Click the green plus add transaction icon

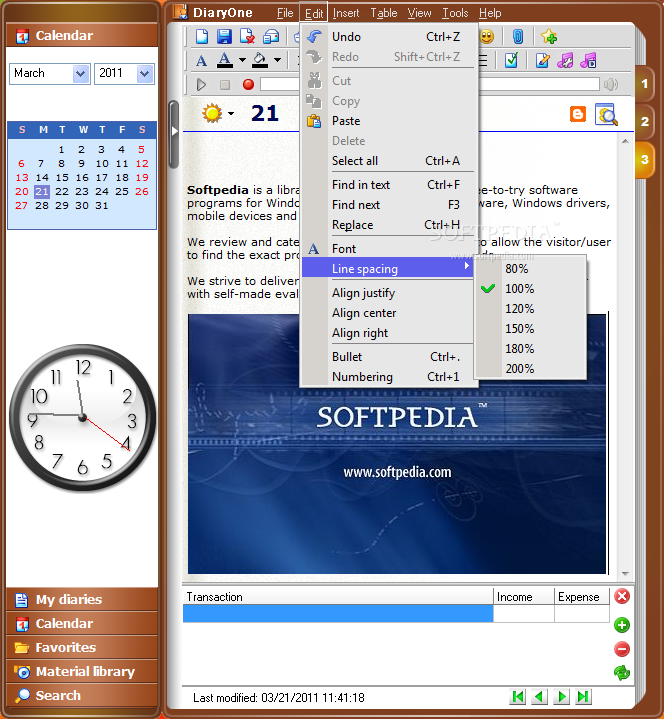pos(622,625)
